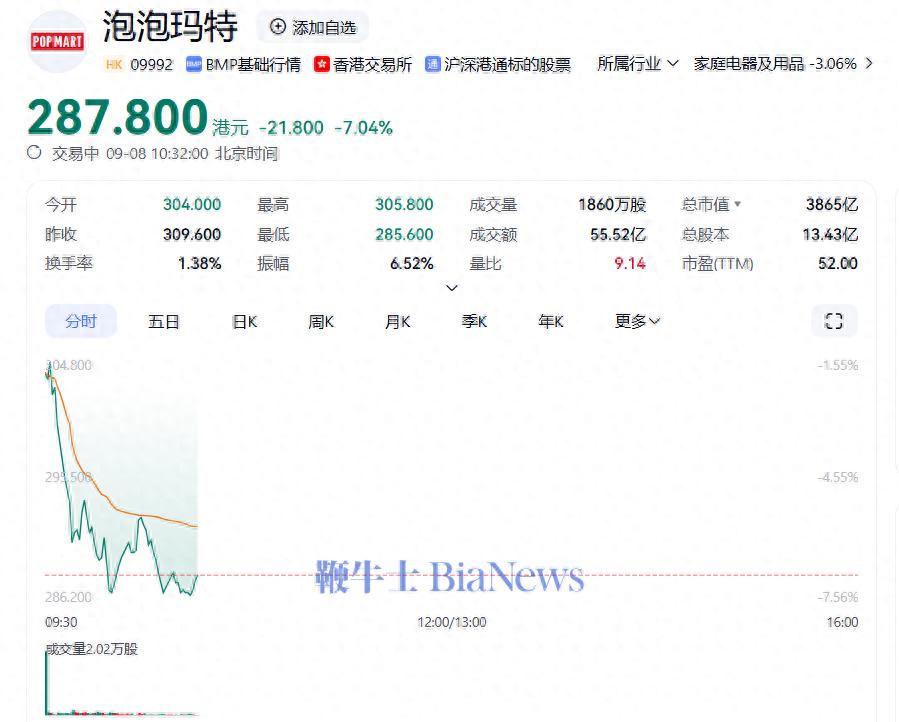Toggle the 总市值 dropdown triangle
Image resolution: width=899 pixels, height=722 pixels.
coord(738,205)
